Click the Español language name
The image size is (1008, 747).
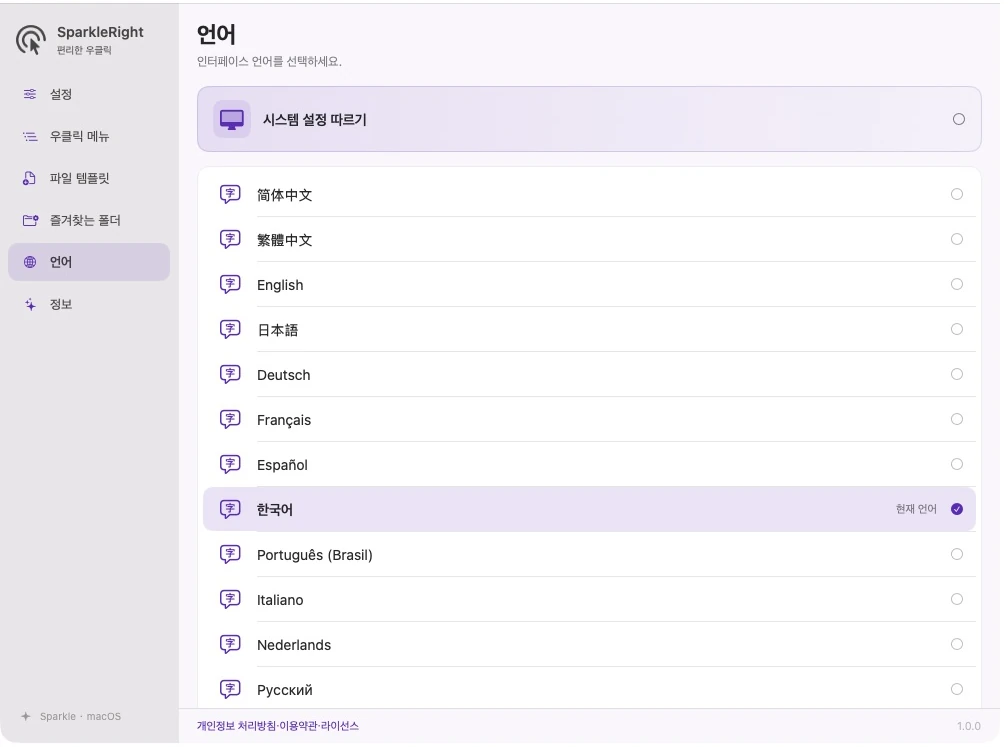(x=282, y=465)
